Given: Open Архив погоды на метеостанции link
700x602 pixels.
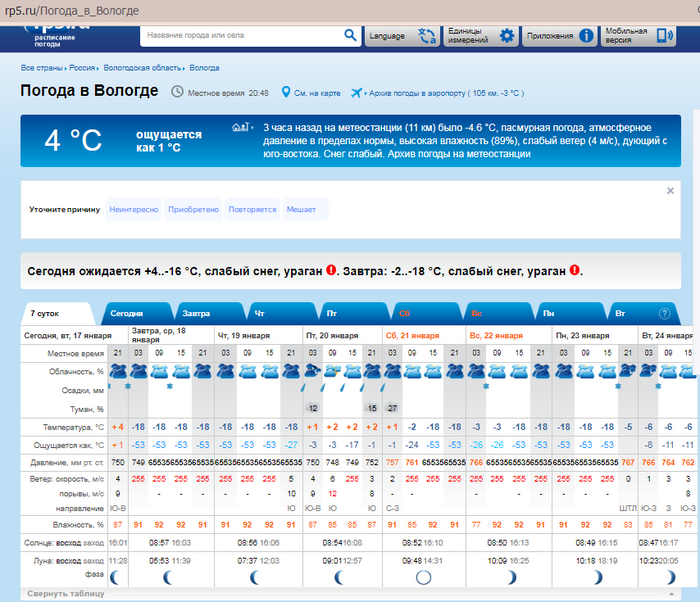Looking at the screenshot, I should (x=459, y=154).
